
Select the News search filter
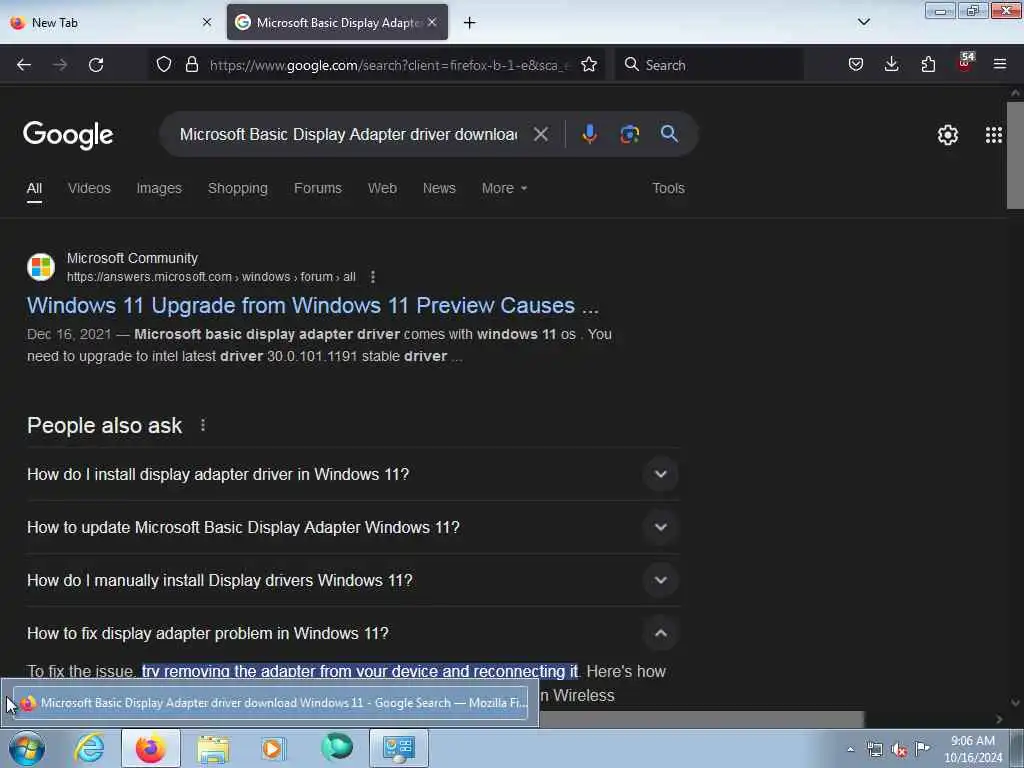[x=439, y=188]
